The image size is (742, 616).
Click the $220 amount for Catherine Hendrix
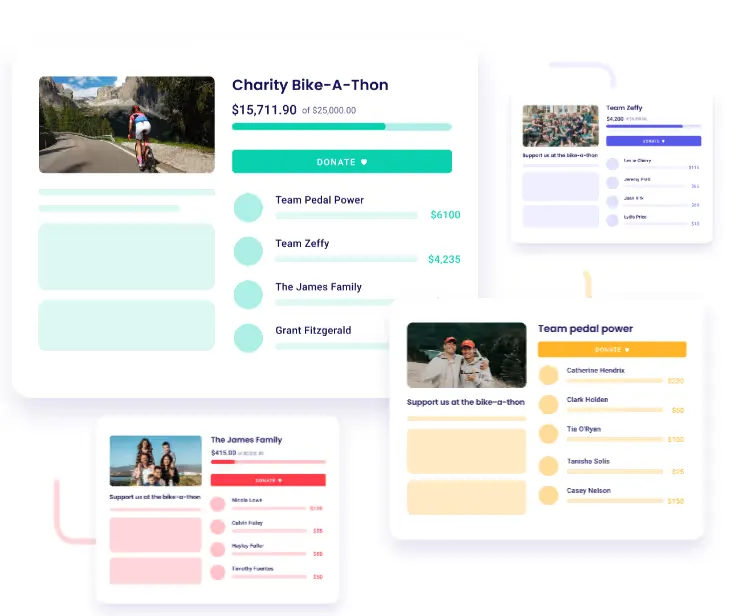[676, 381]
